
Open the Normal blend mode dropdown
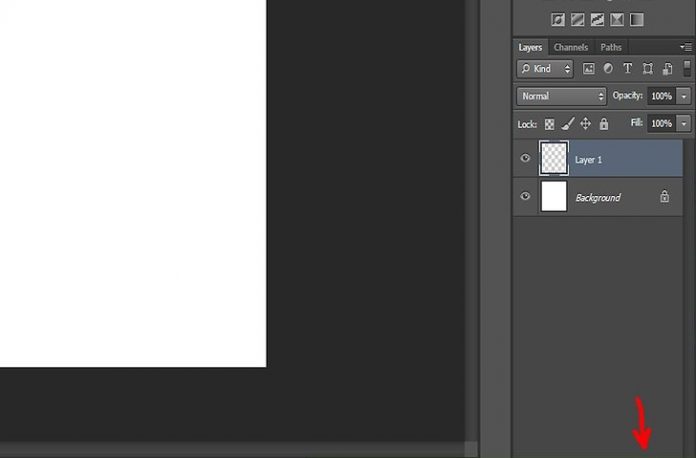561,96
